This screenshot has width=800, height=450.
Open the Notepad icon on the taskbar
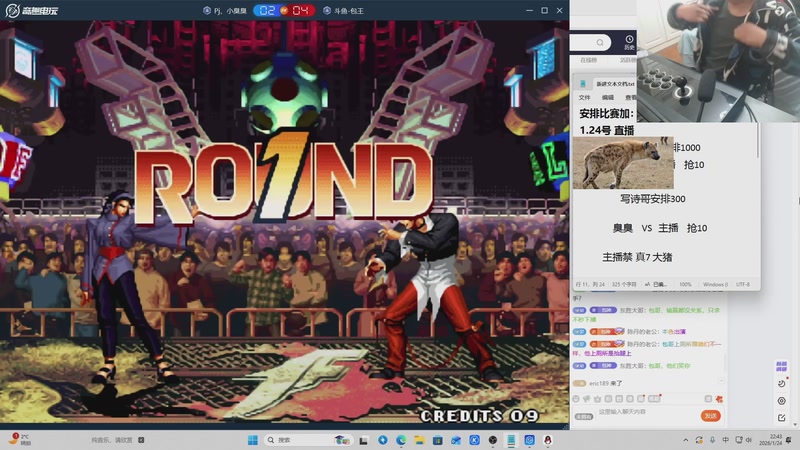tap(511, 440)
